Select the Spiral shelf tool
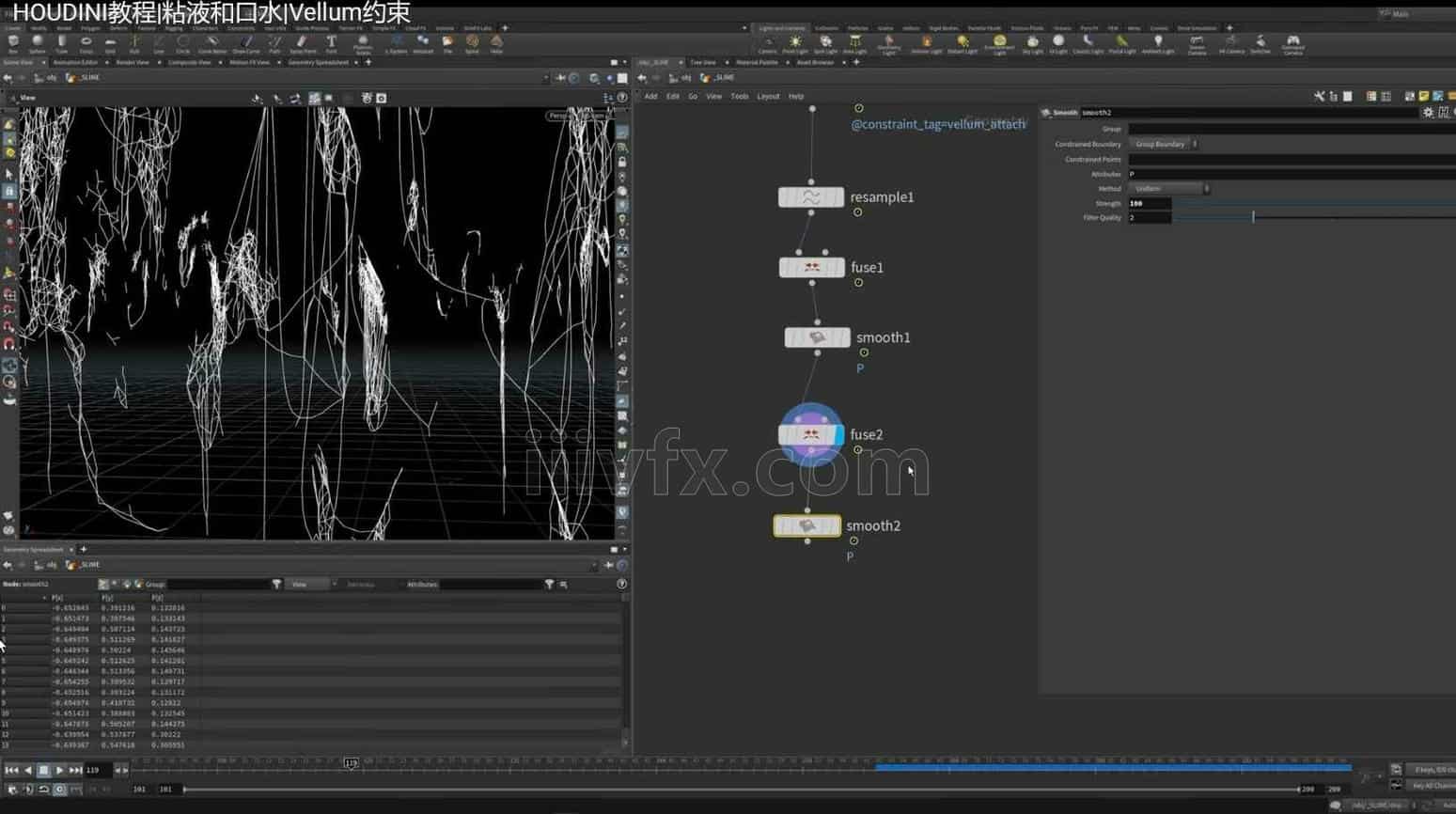 point(472,43)
